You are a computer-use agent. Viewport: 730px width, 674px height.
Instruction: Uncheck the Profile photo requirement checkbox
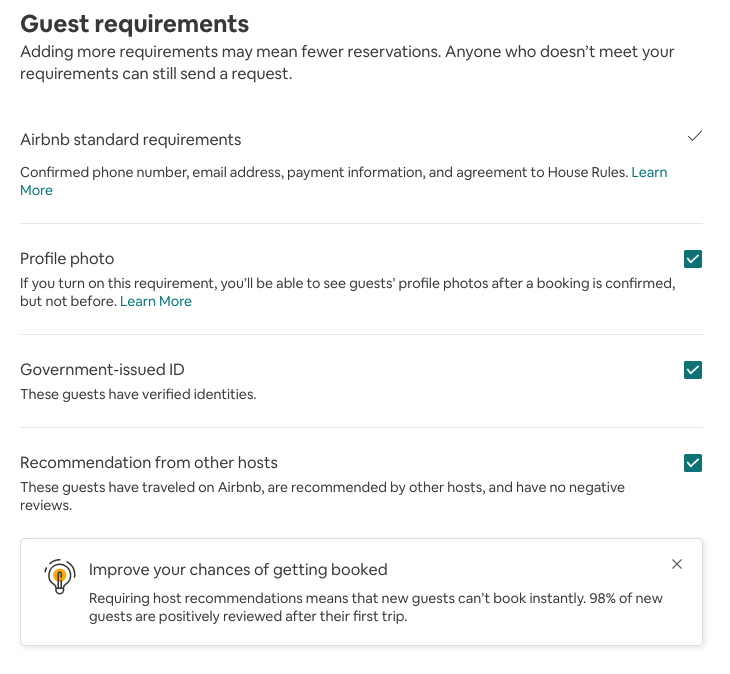click(x=693, y=259)
